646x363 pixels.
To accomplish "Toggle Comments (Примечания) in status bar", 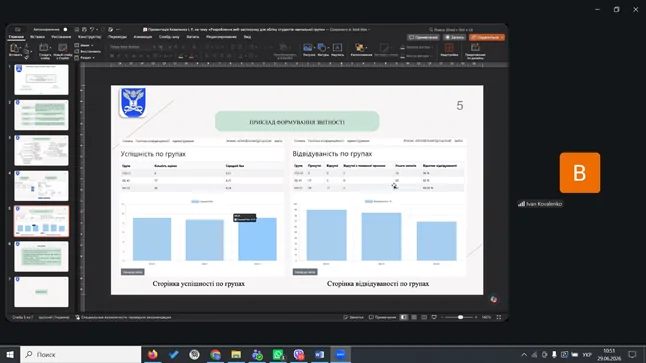I will point(382,317).
